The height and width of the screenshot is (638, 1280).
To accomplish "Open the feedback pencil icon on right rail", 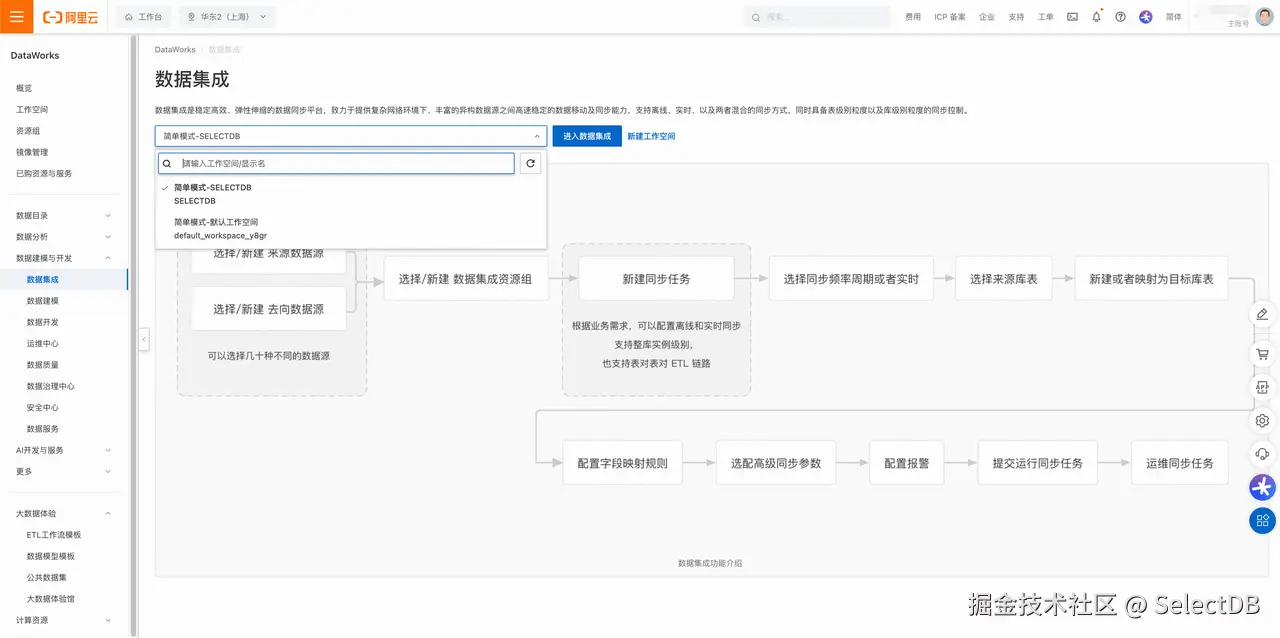I will 1262,314.
